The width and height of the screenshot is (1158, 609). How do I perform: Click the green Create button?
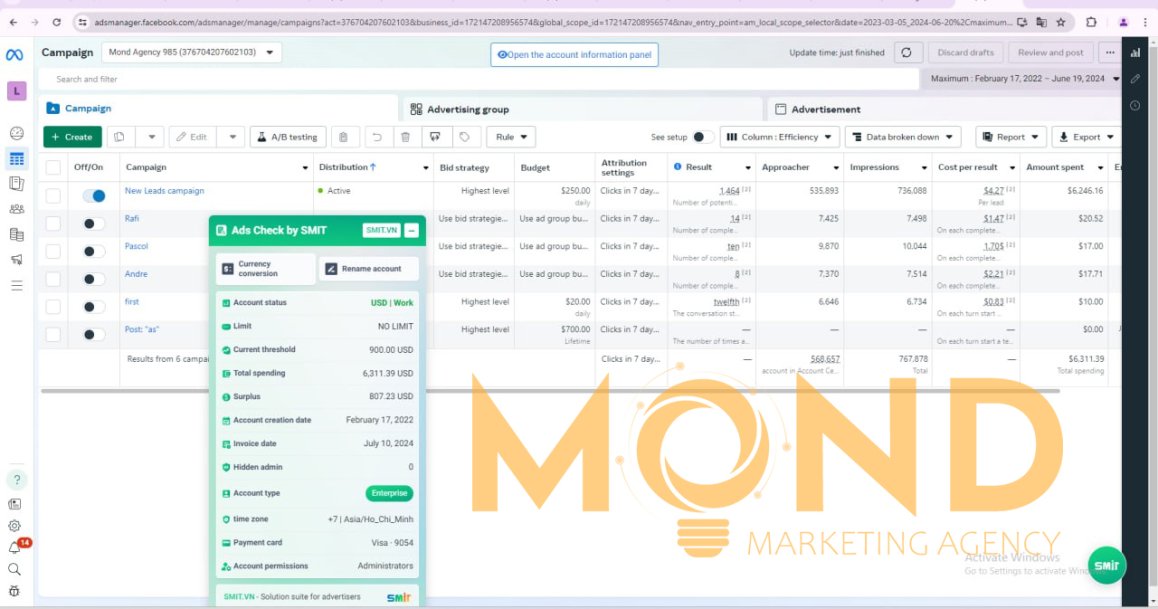[72, 137]
